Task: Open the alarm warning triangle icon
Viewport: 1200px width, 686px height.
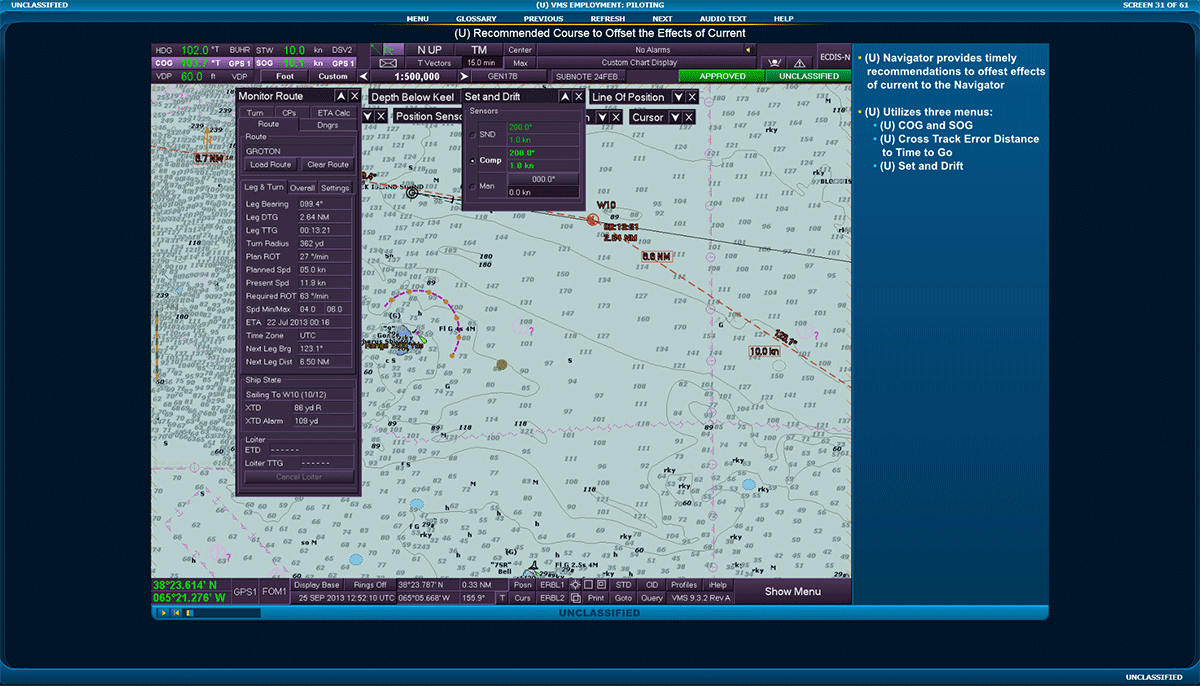Action: (800, 63)
